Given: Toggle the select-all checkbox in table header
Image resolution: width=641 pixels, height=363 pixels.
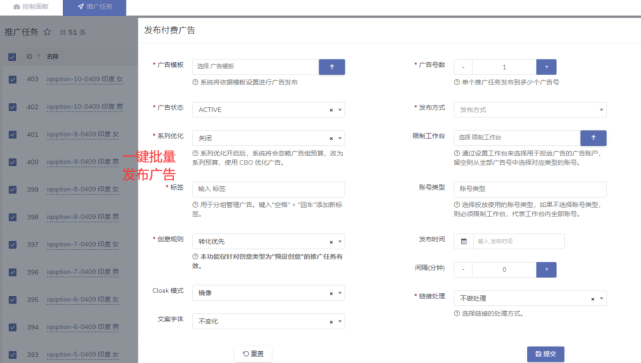Looking at the screenshot, I should pos(12,57).
